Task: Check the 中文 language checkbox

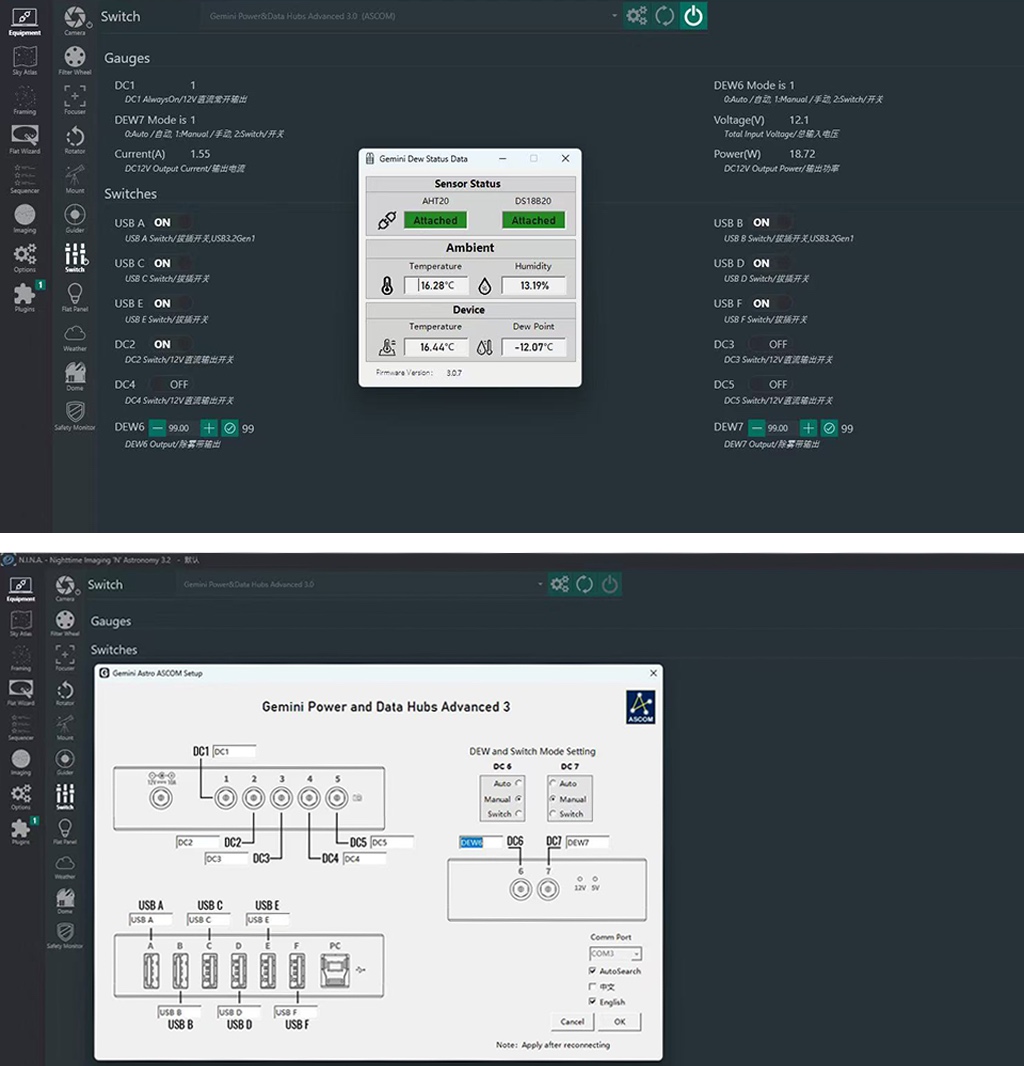Action: click(592, 986)
